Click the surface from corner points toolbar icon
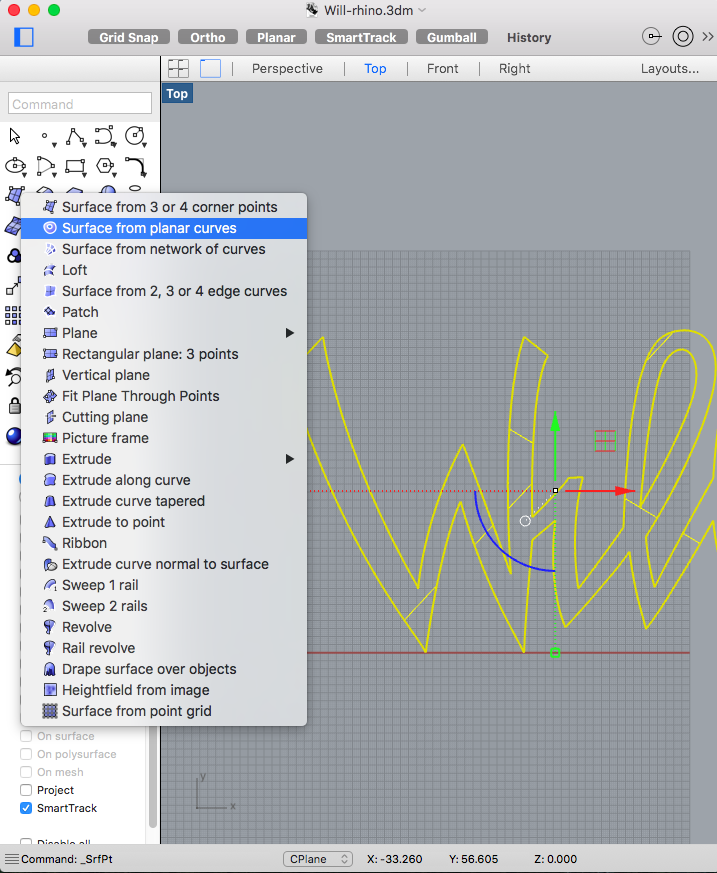 coord(13,195)
